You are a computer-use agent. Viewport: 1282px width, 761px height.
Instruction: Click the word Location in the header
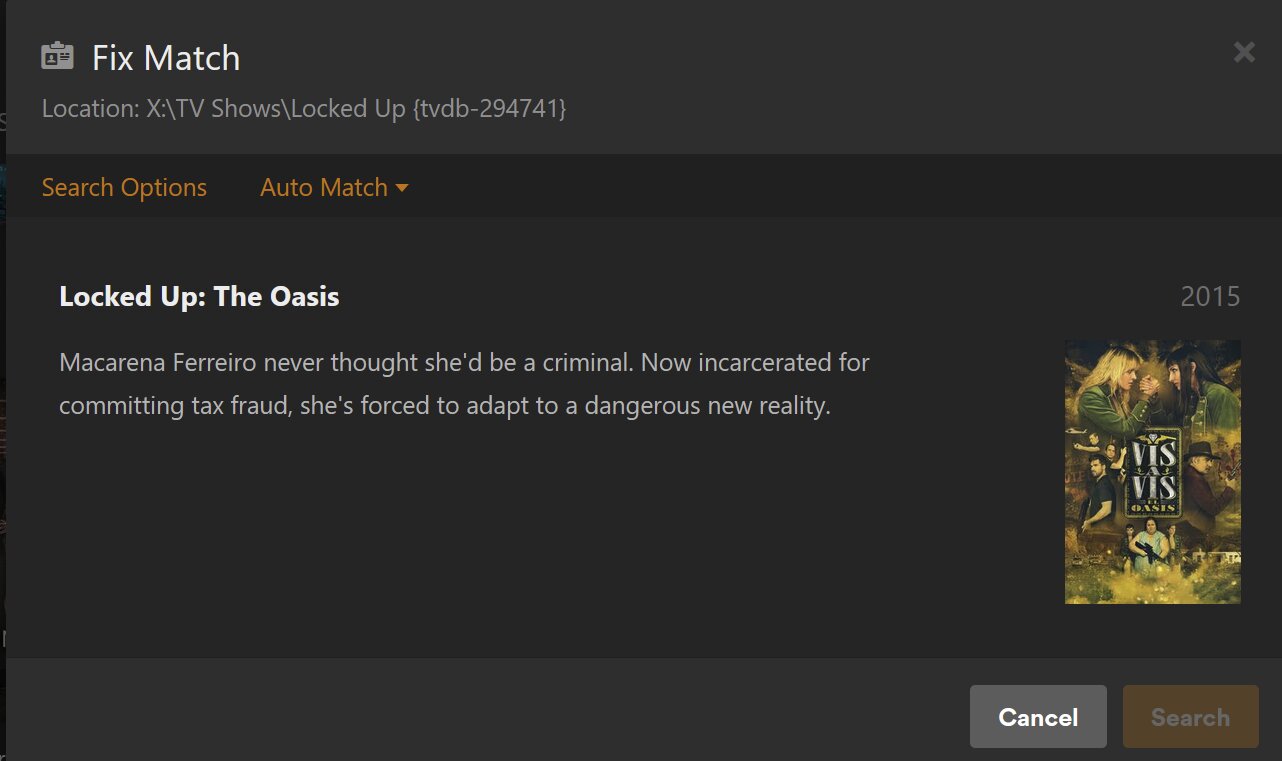pos(85,109)
